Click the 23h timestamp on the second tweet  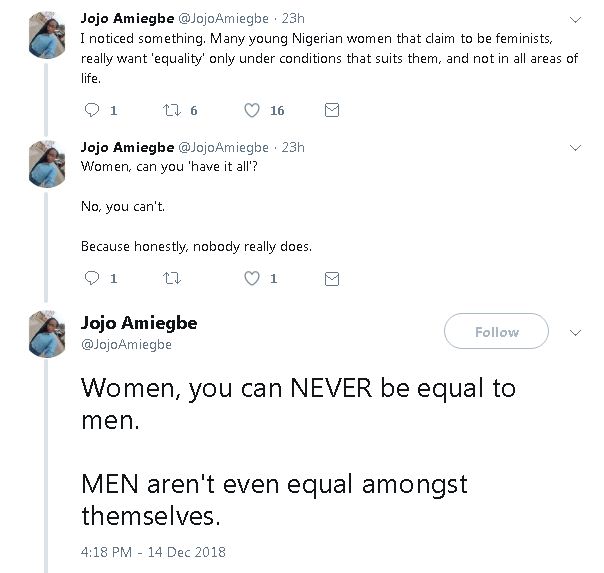coord(293,147)
